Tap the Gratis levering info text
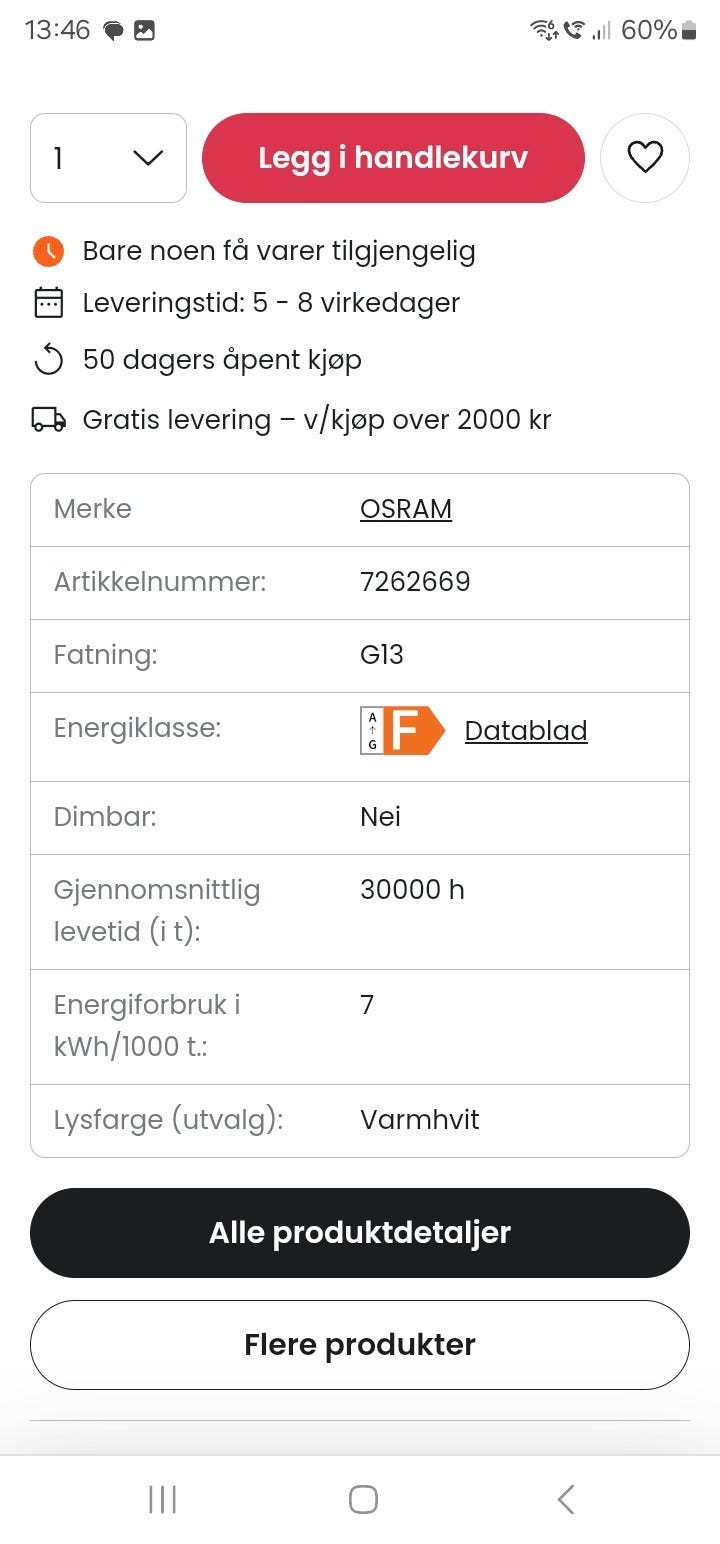 (317, 420)
